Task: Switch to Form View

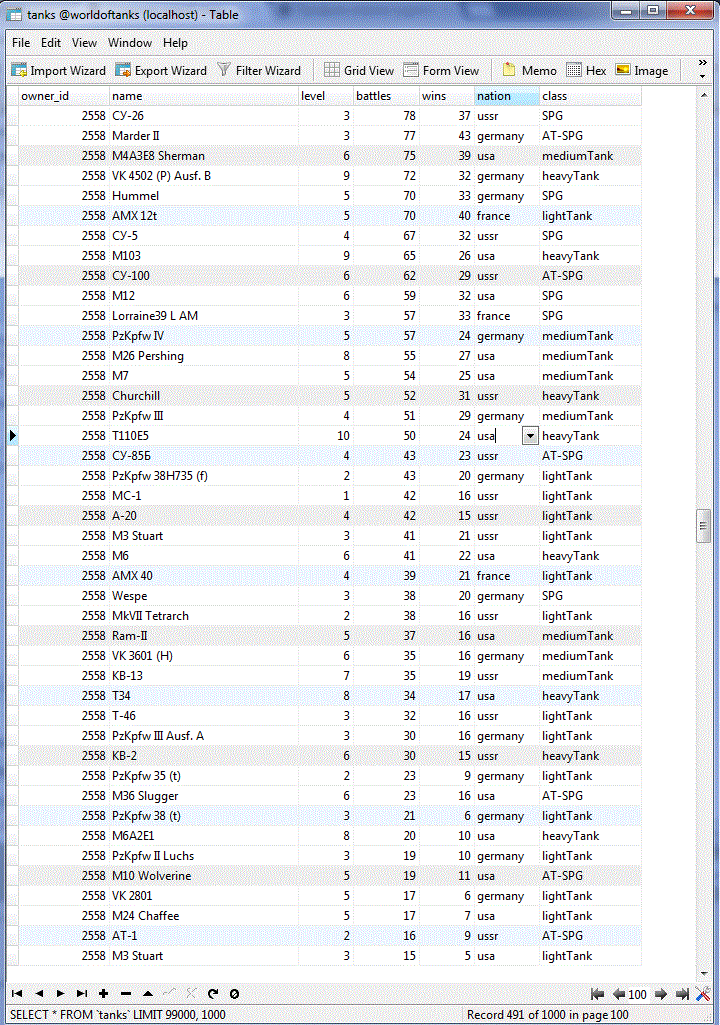Action: (x=441, y=70)
